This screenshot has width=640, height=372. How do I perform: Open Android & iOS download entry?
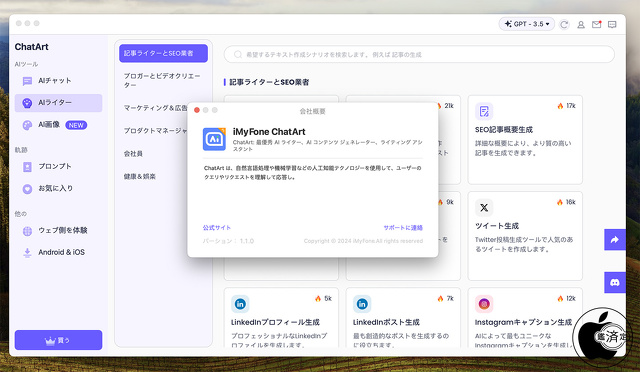pos(58,252)
